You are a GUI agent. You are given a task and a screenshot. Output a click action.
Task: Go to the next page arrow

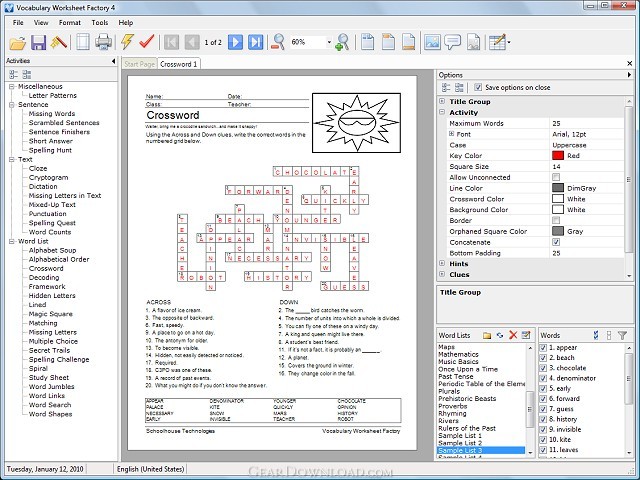tap(236, 42)
